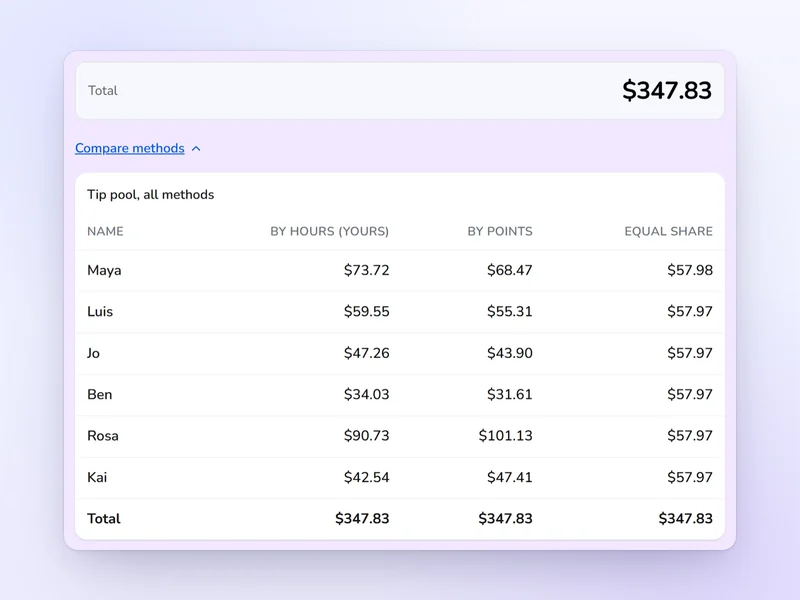
Task: Collapse the Compare methods link
Action: [130, 148]
